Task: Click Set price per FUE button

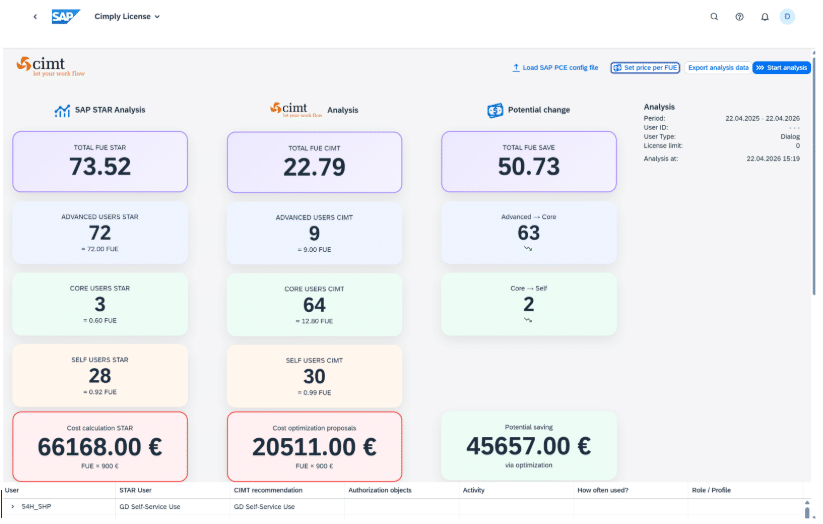Action: tap(645, 68)
